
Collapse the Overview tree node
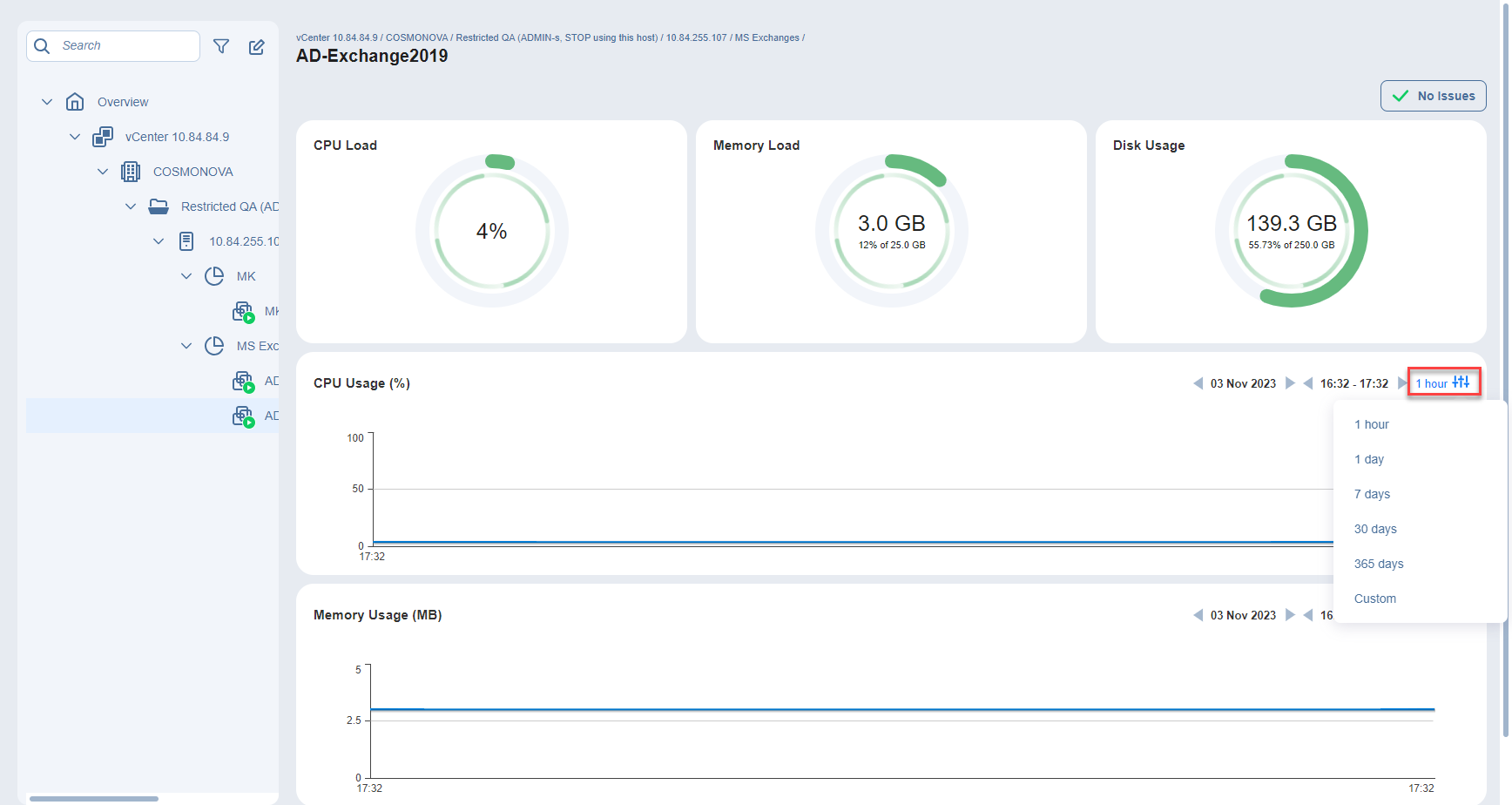pos(47,102)
